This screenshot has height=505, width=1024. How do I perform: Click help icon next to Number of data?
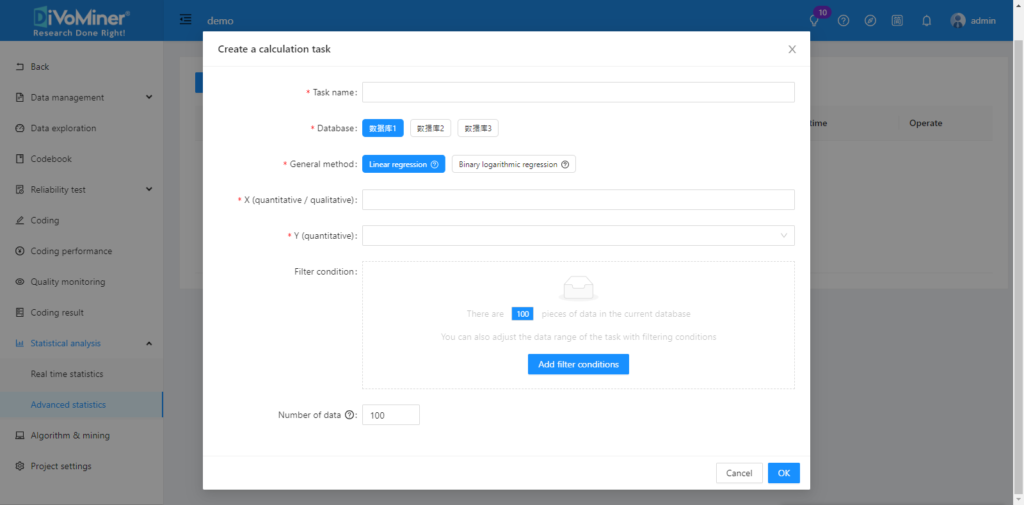coord(350,415)
